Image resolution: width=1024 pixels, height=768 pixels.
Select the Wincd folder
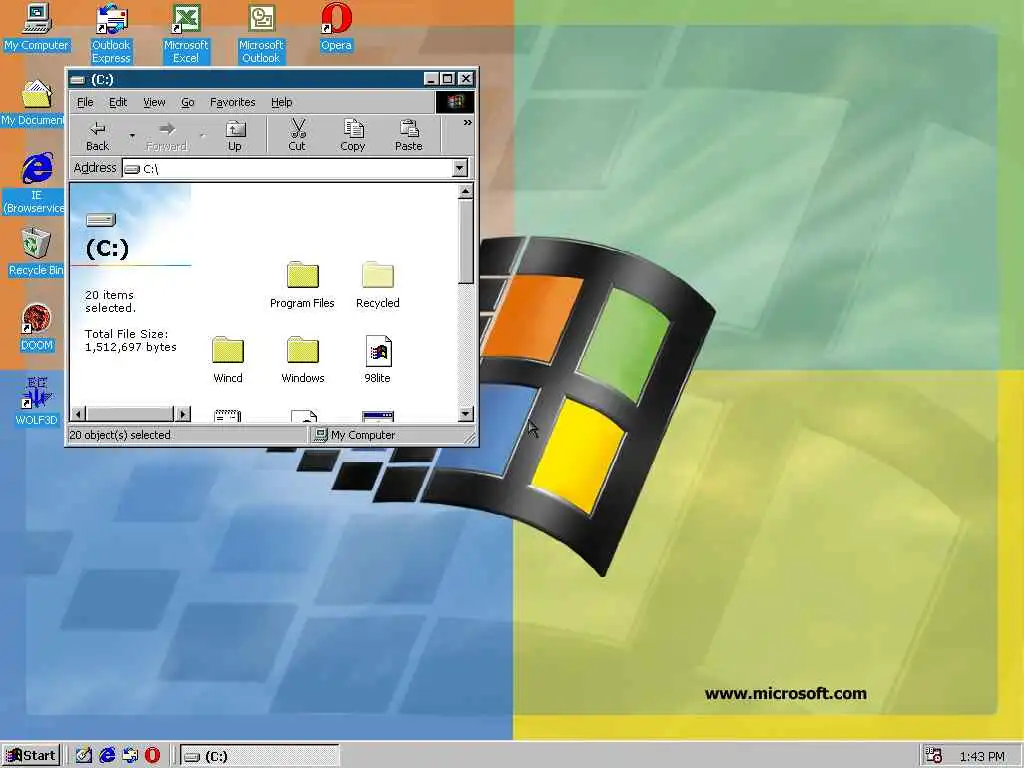pos(228,360)
